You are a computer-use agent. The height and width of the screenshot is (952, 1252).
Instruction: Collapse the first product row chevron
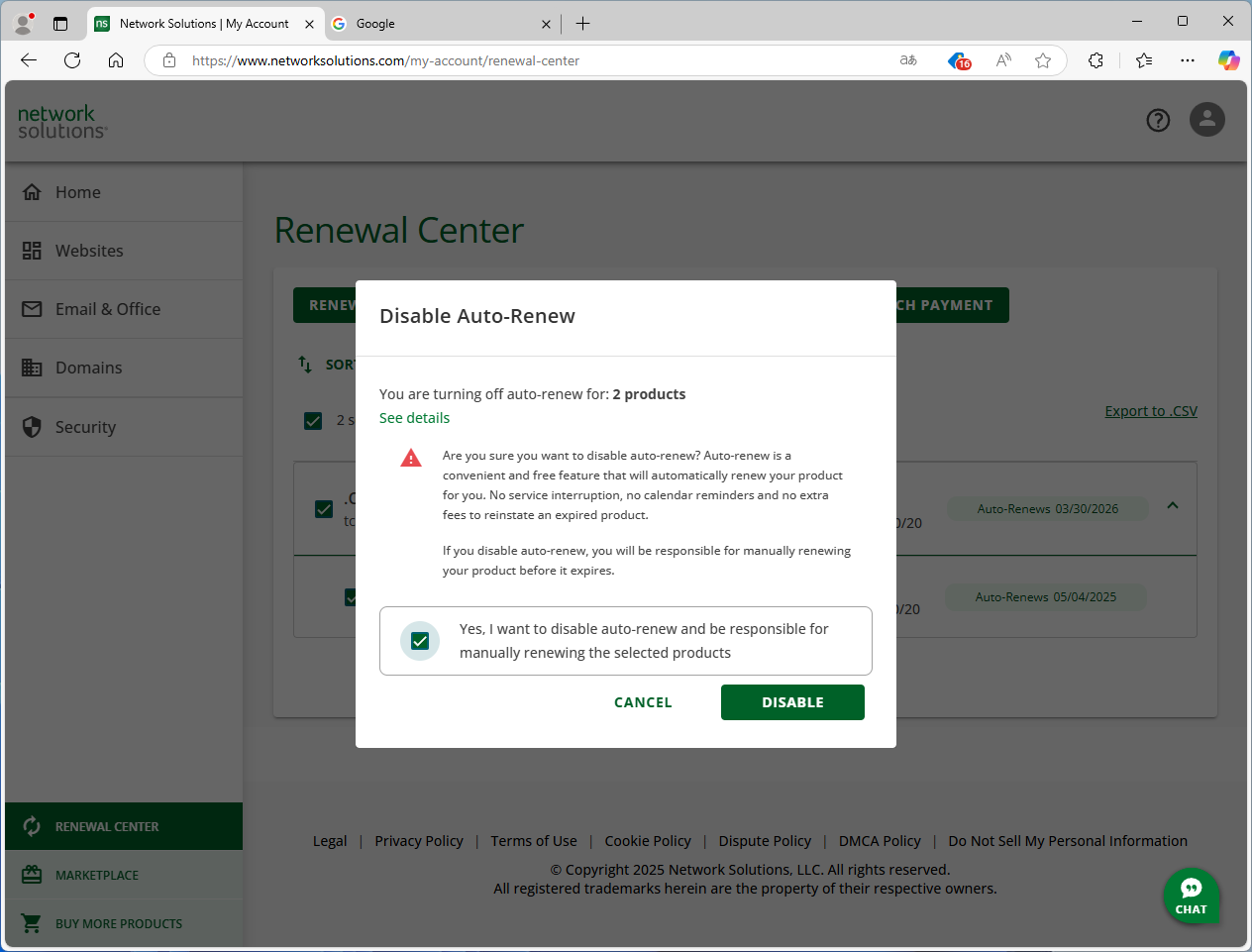tap(1173, 505)
